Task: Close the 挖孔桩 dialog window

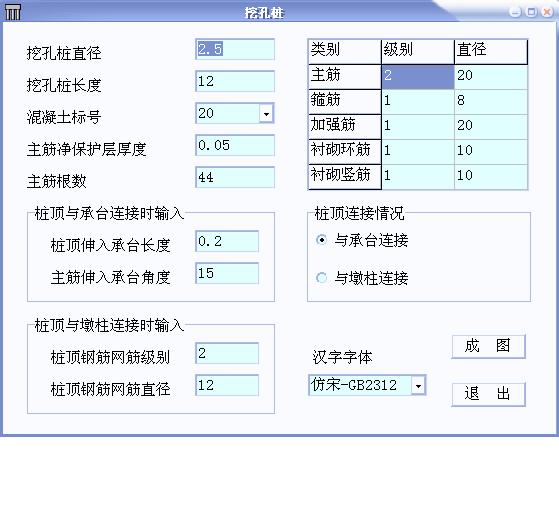Action: tap(547, 12)
